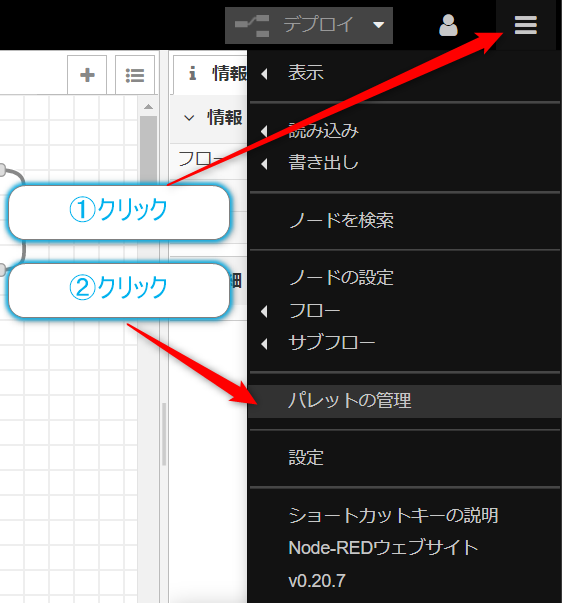Add a new flow tab with plus
The image size is (562, 603).
87,75
